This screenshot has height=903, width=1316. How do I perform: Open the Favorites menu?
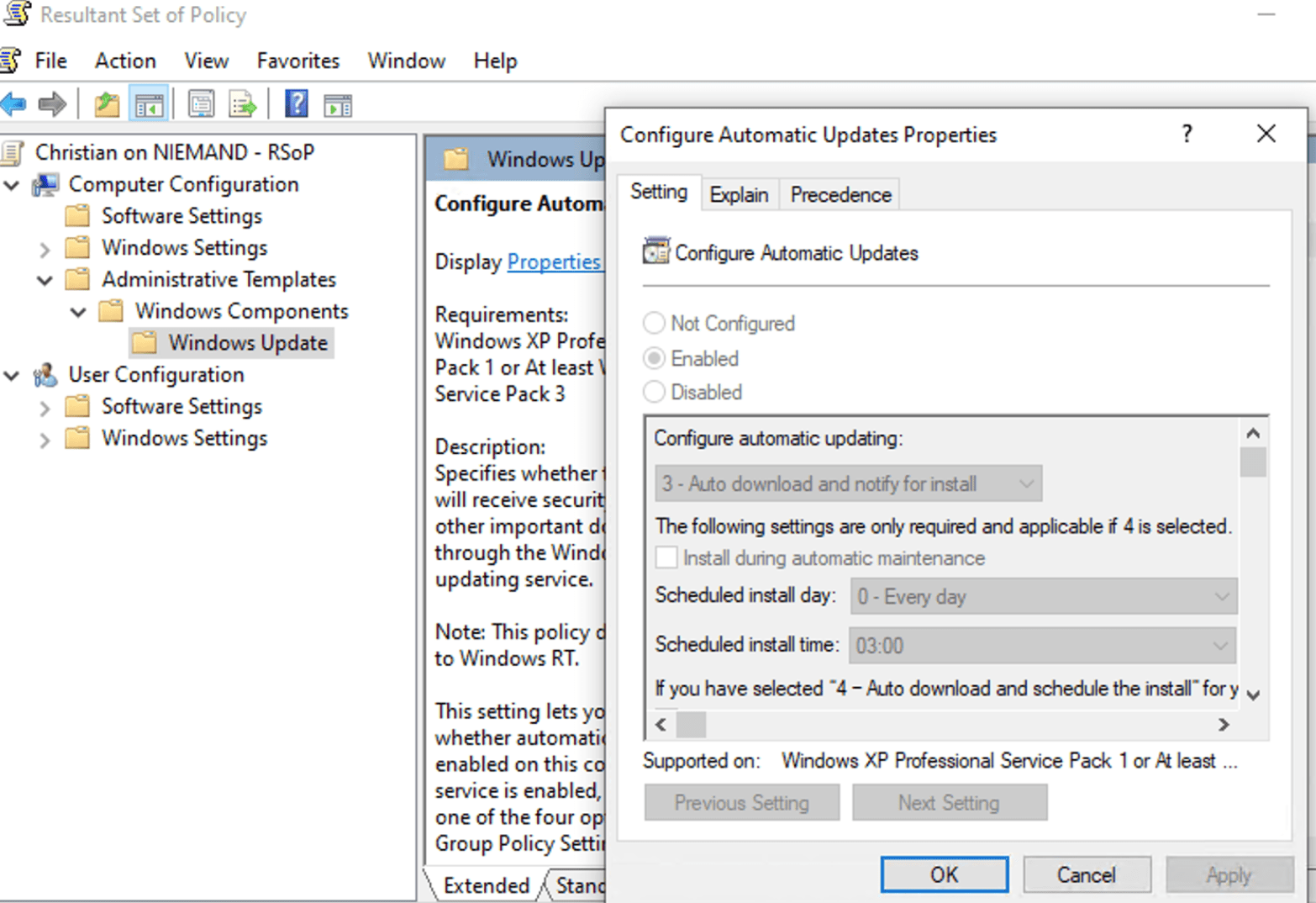coord(298,61)
